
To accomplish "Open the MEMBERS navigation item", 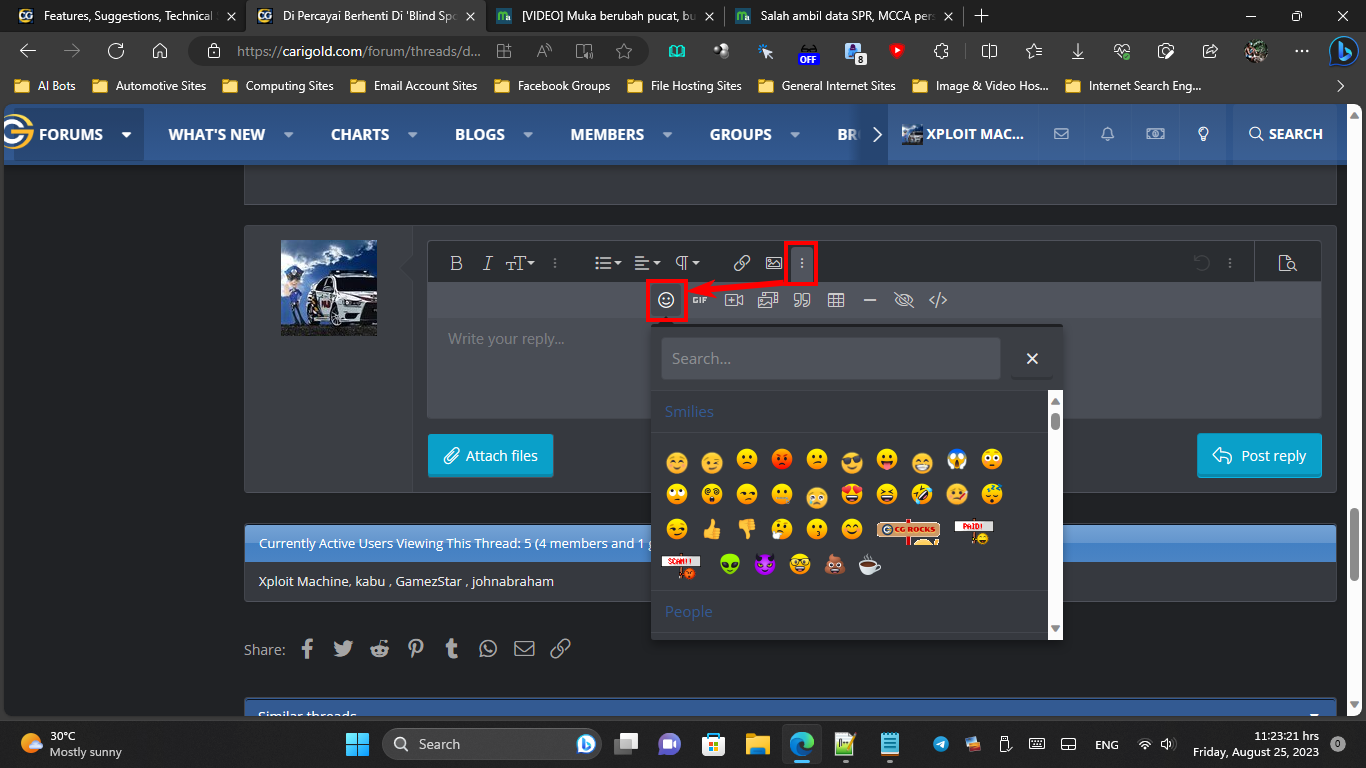I will 607,134.
